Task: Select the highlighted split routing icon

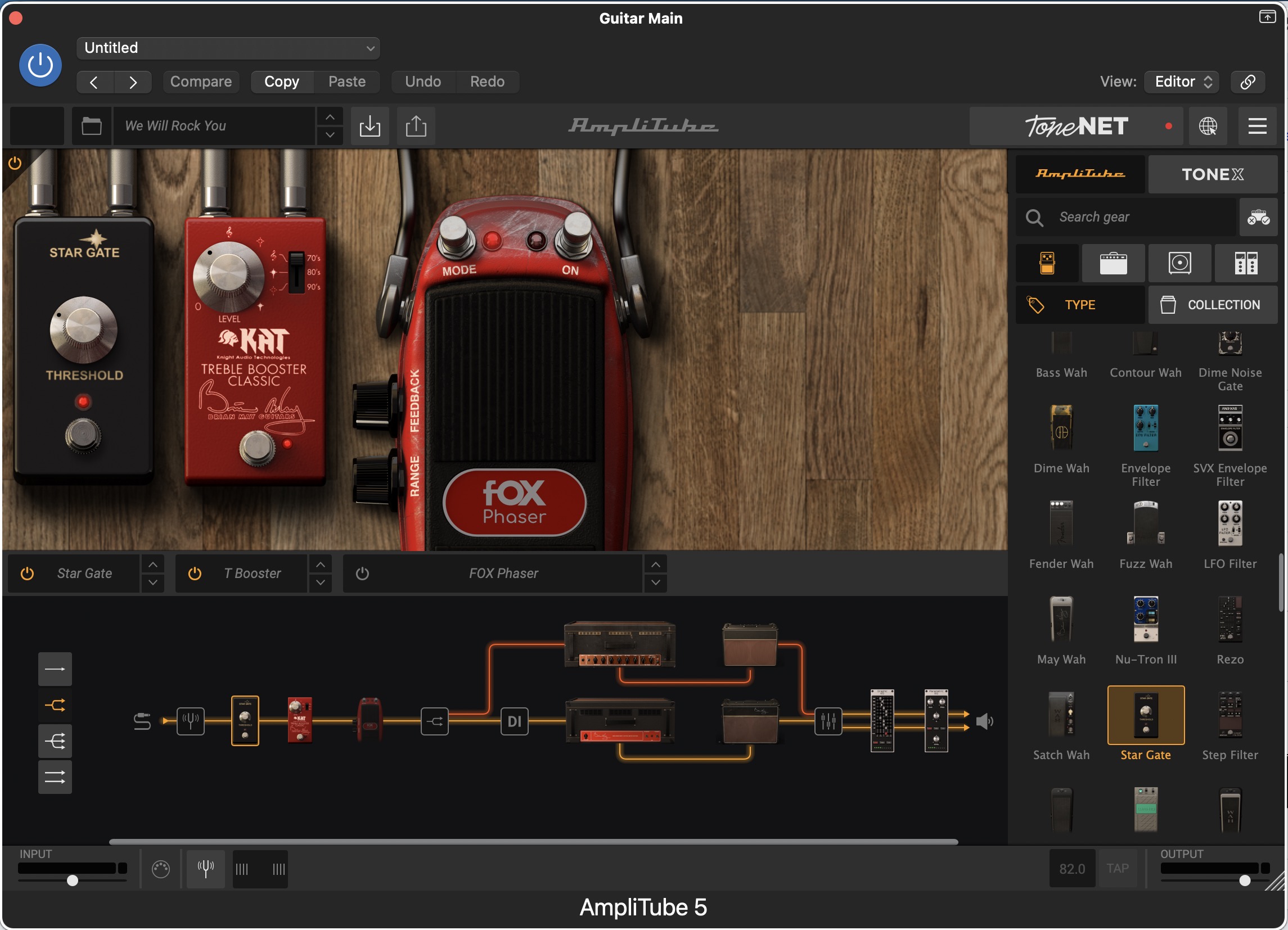Action: coord(55,705)
